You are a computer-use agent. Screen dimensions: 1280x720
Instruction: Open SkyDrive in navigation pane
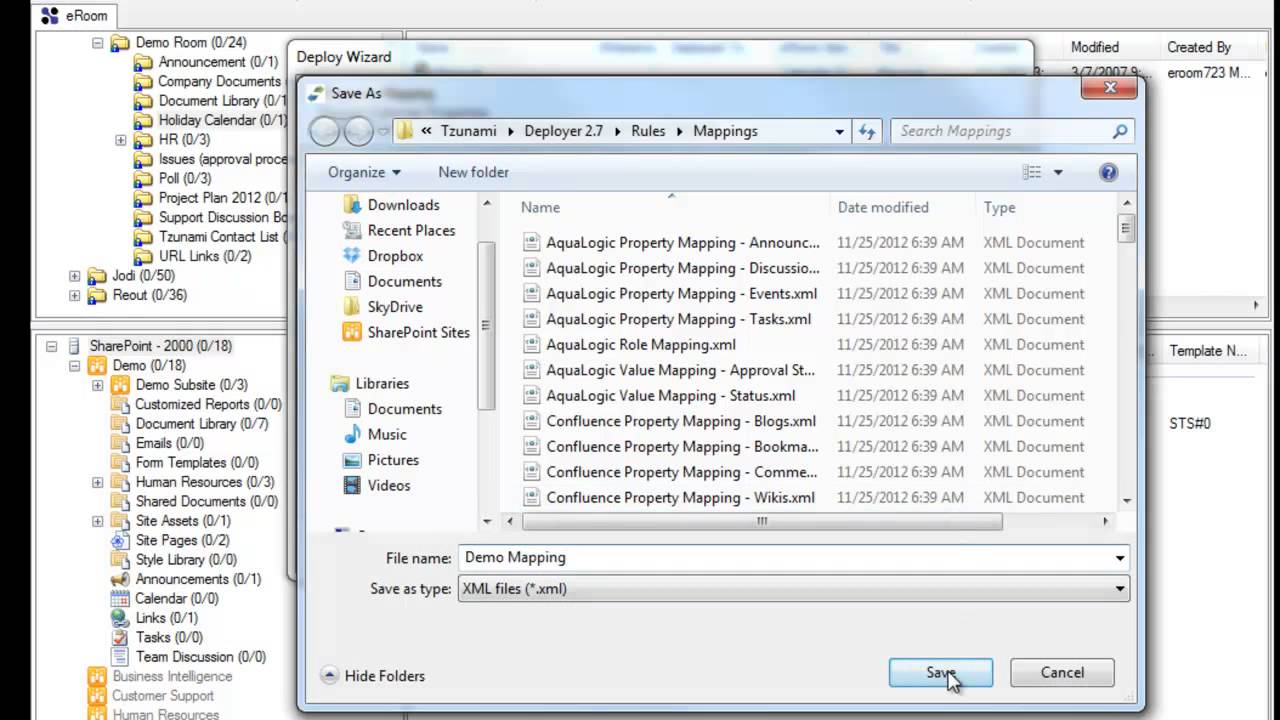(x=395, y=307)
